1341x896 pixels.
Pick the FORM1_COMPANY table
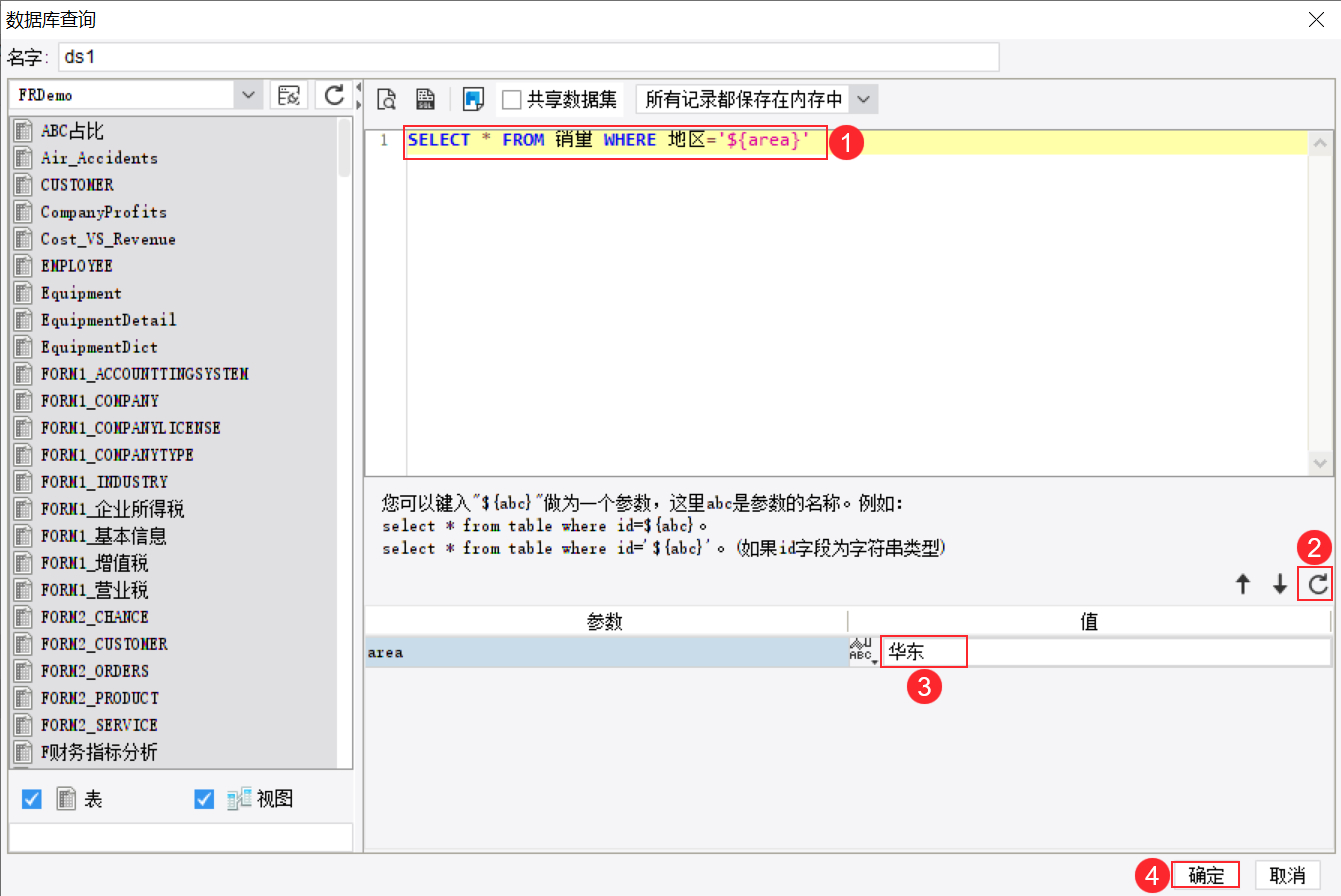(x=99, y=401)
